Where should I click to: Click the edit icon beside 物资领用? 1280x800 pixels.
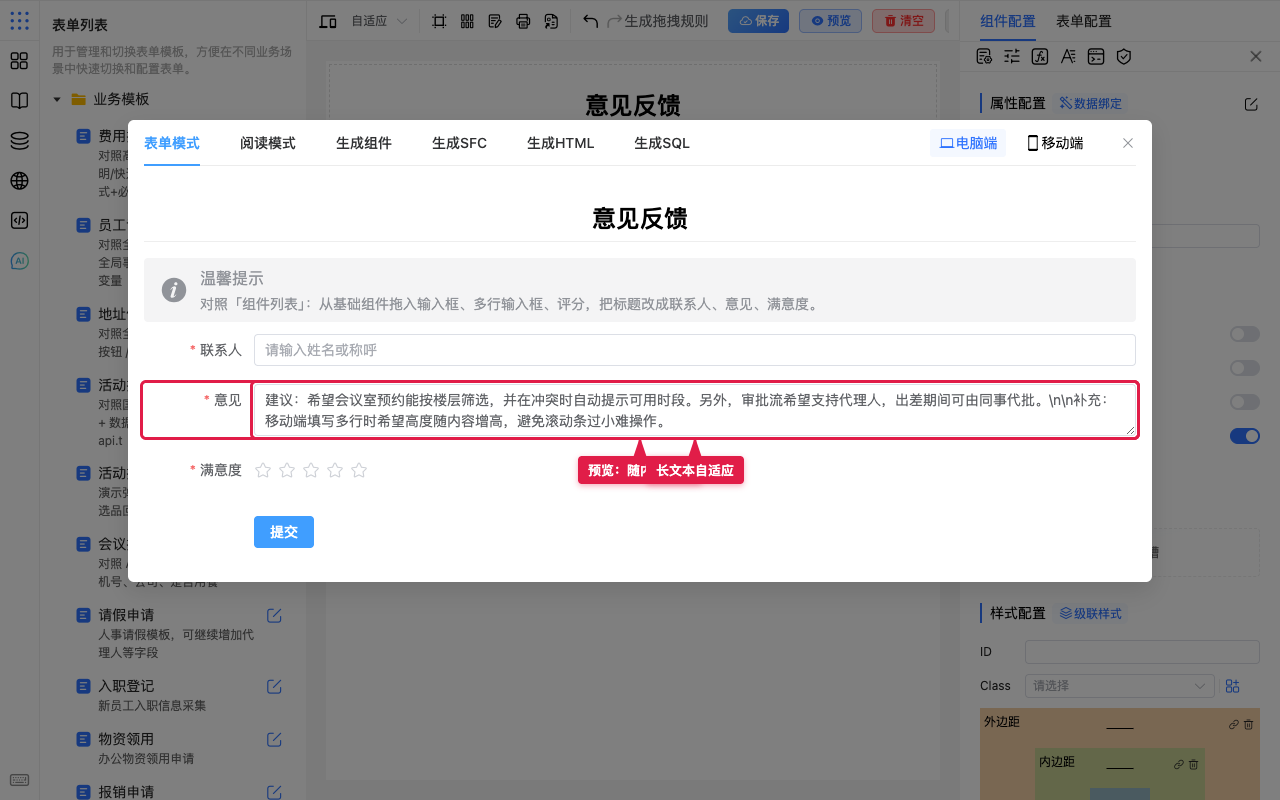pyautogui.click(x=274, y=739)
